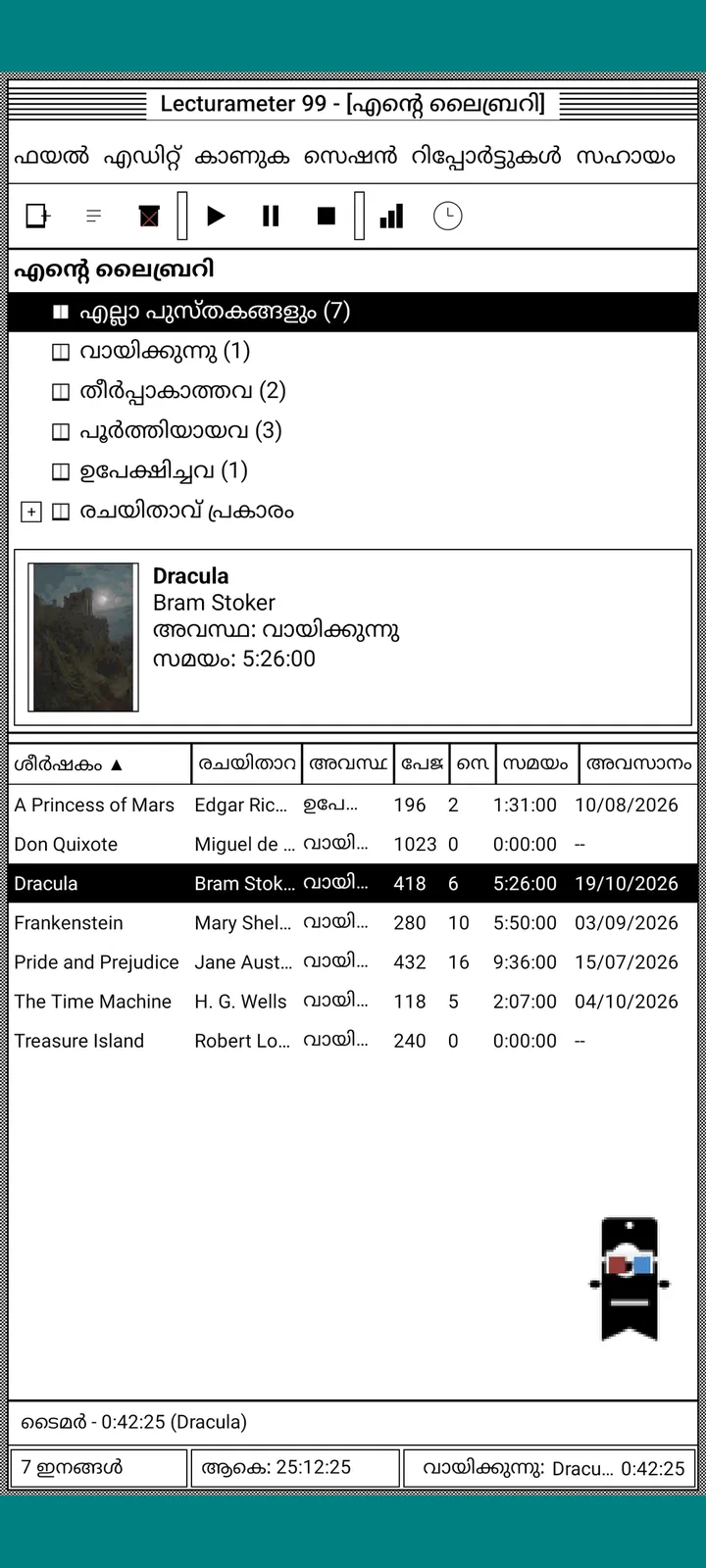Sort by അവസ്ഥ column header
The height and width of the screenshot is (1568, 706).
pos(348,764)
